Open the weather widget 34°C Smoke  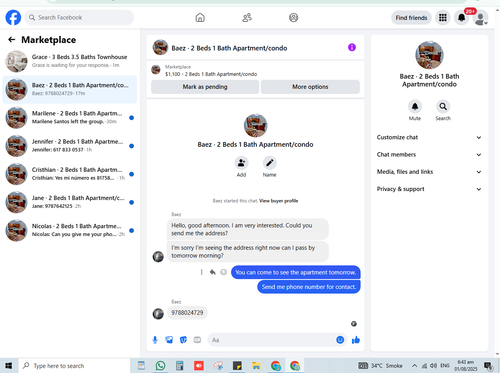point(380,366)
